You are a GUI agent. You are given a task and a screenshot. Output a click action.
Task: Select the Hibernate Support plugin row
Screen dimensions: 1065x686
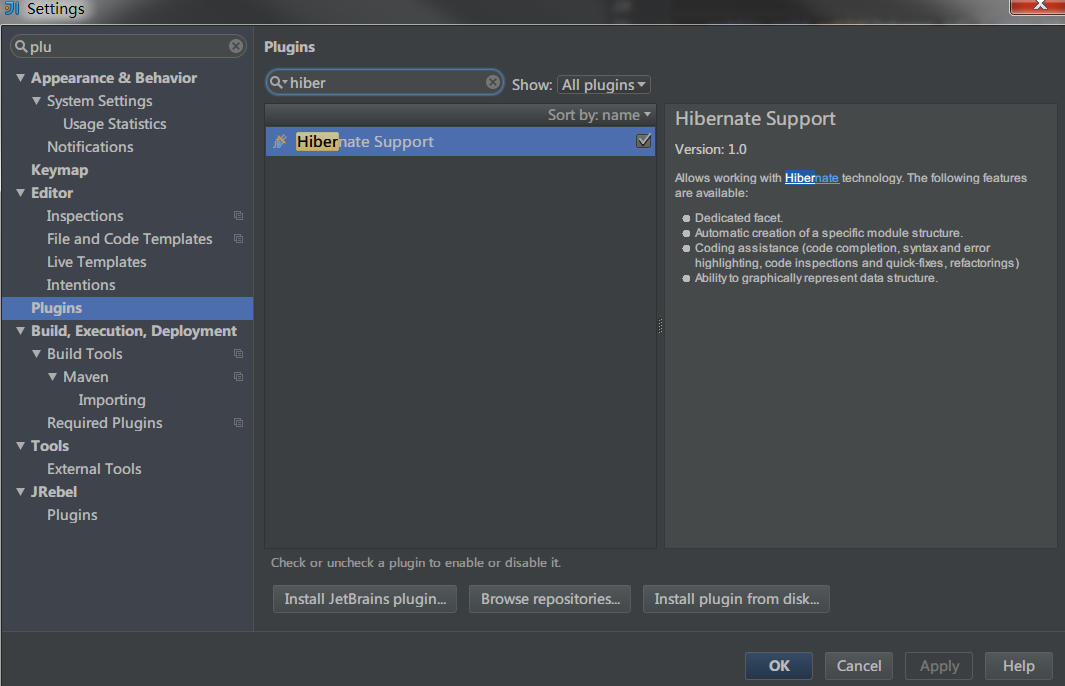[460, 141]
